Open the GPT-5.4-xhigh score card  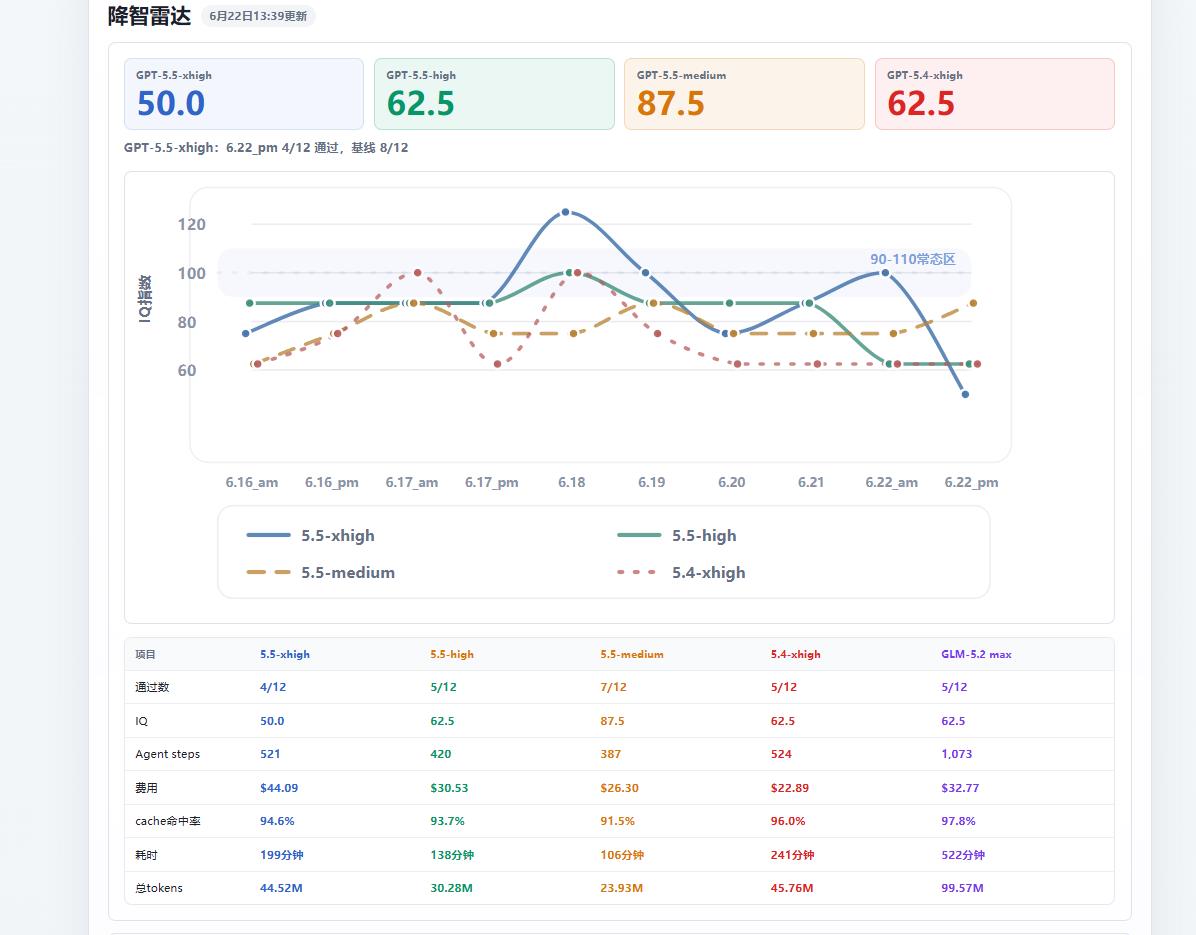(995, 94)
